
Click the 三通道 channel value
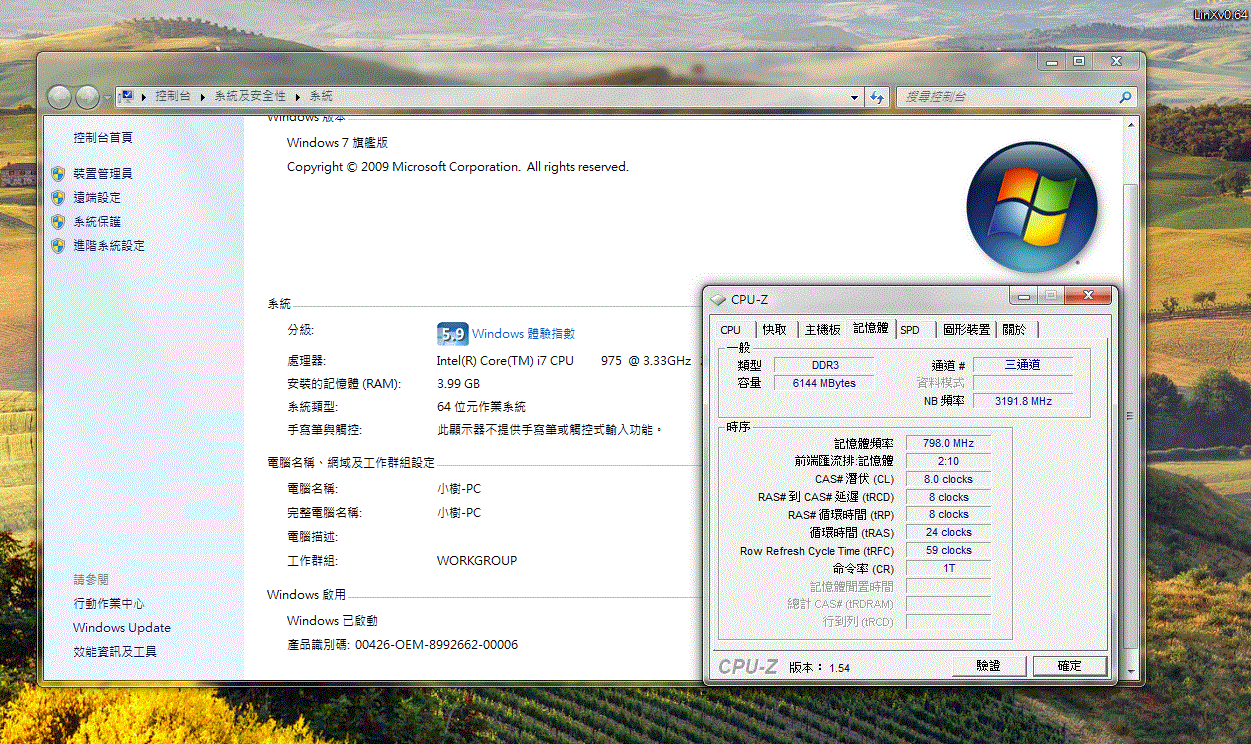[1022, 365]
